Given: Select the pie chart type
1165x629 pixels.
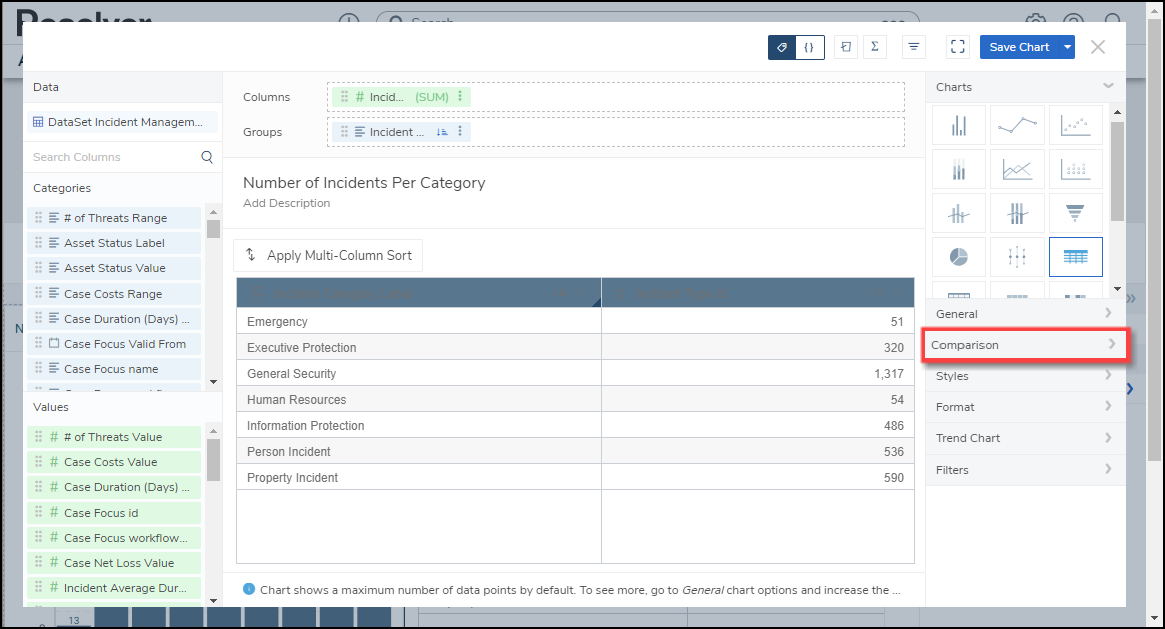Looking at the screenshot, I should (959, 257).
